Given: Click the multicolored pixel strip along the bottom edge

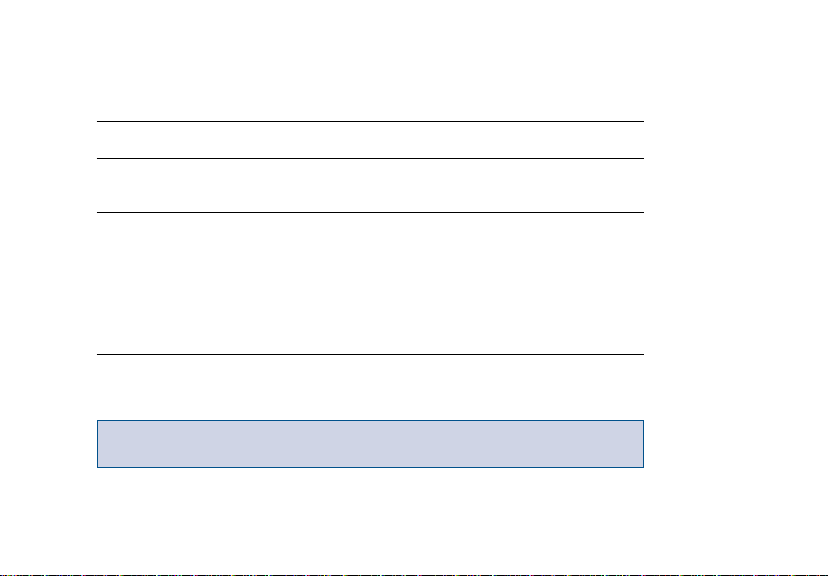Looking at the screenshot, I should (x=414, y=575).
